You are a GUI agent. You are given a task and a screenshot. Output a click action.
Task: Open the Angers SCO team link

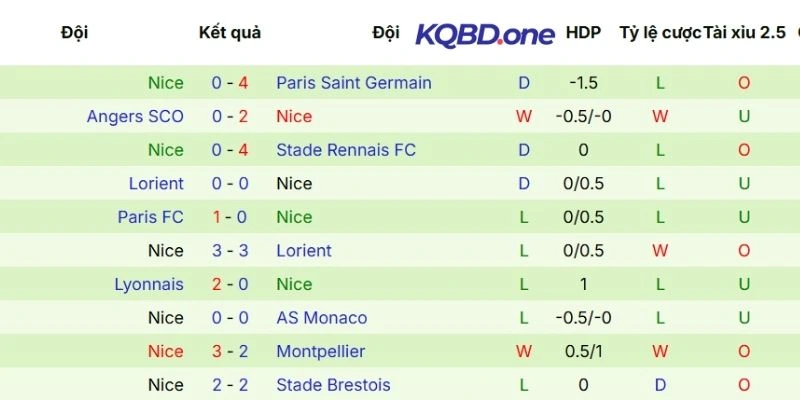click(x=135, y=117)
